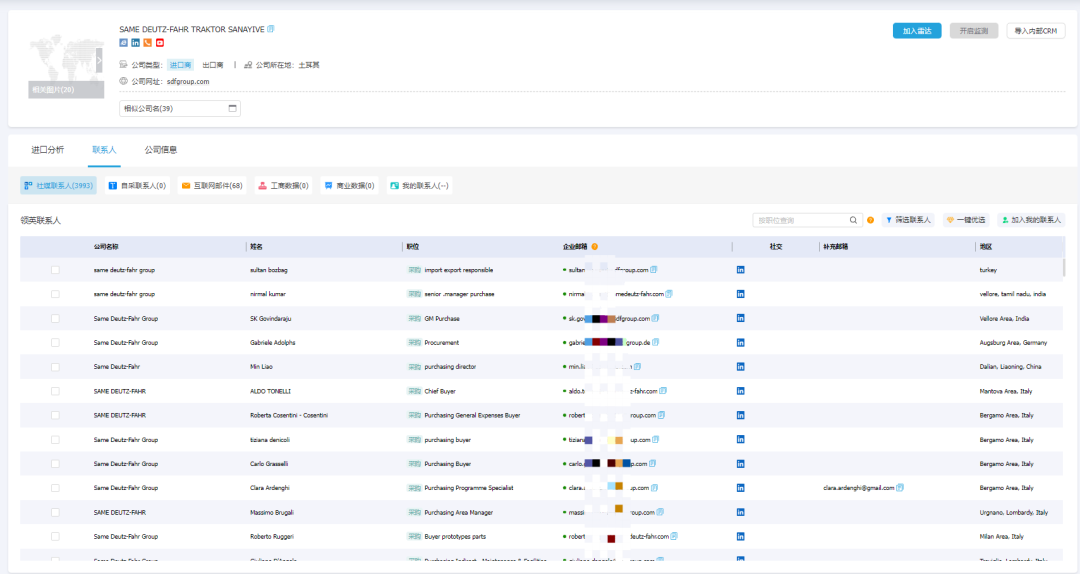Click the 加入雷达 button

point(916,31)
